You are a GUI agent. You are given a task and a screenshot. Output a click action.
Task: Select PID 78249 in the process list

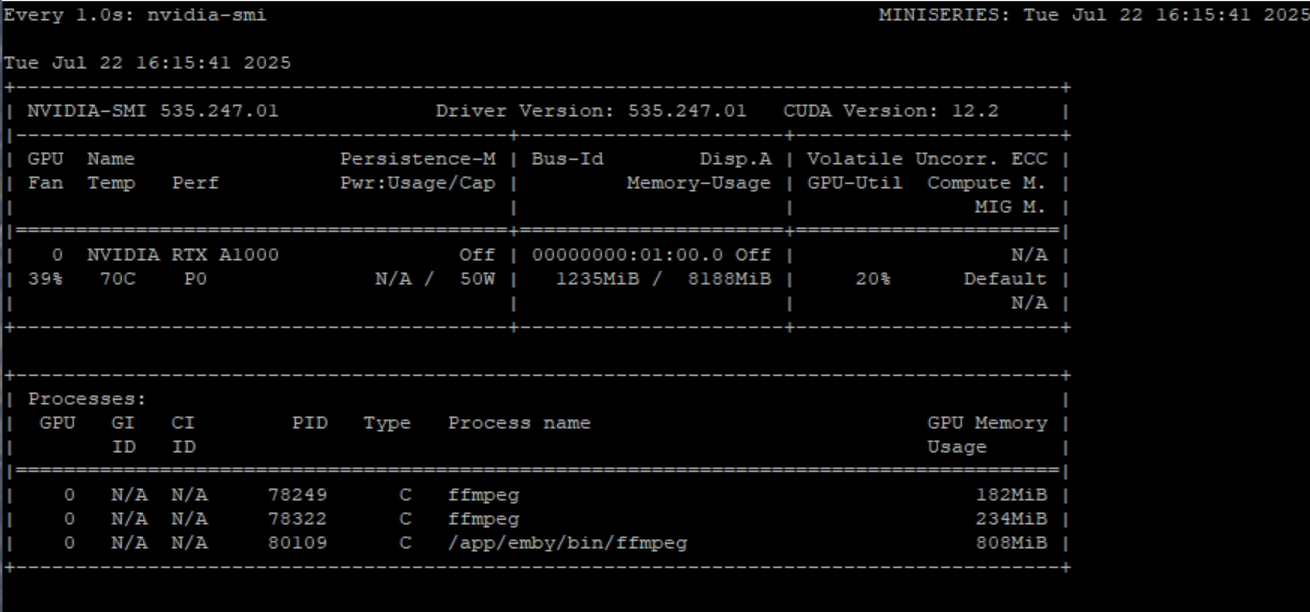pyautogui.click(x=297, y=495)
